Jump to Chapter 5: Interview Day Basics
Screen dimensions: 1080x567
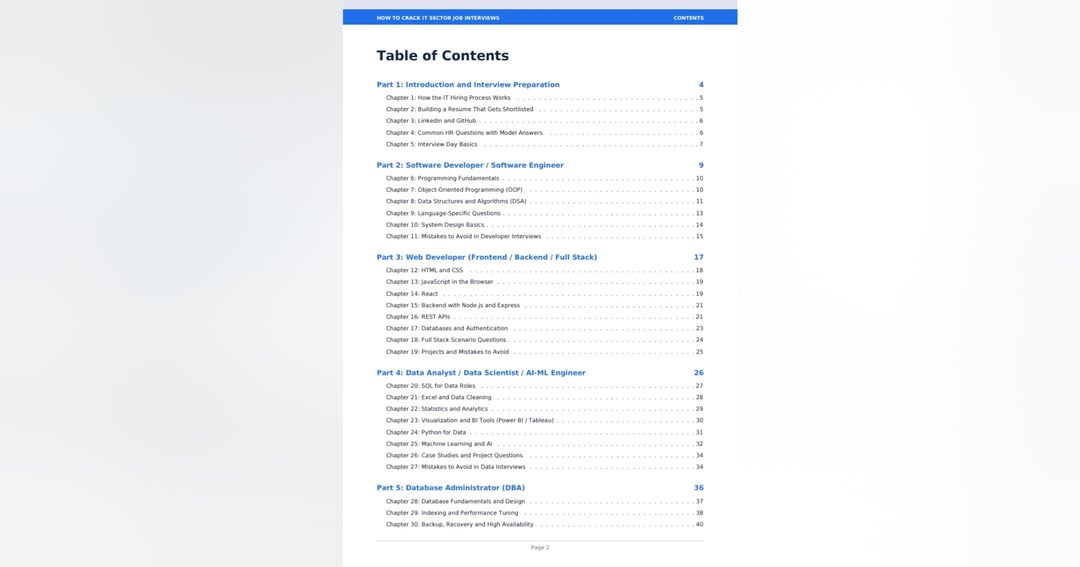click(431, 144)
